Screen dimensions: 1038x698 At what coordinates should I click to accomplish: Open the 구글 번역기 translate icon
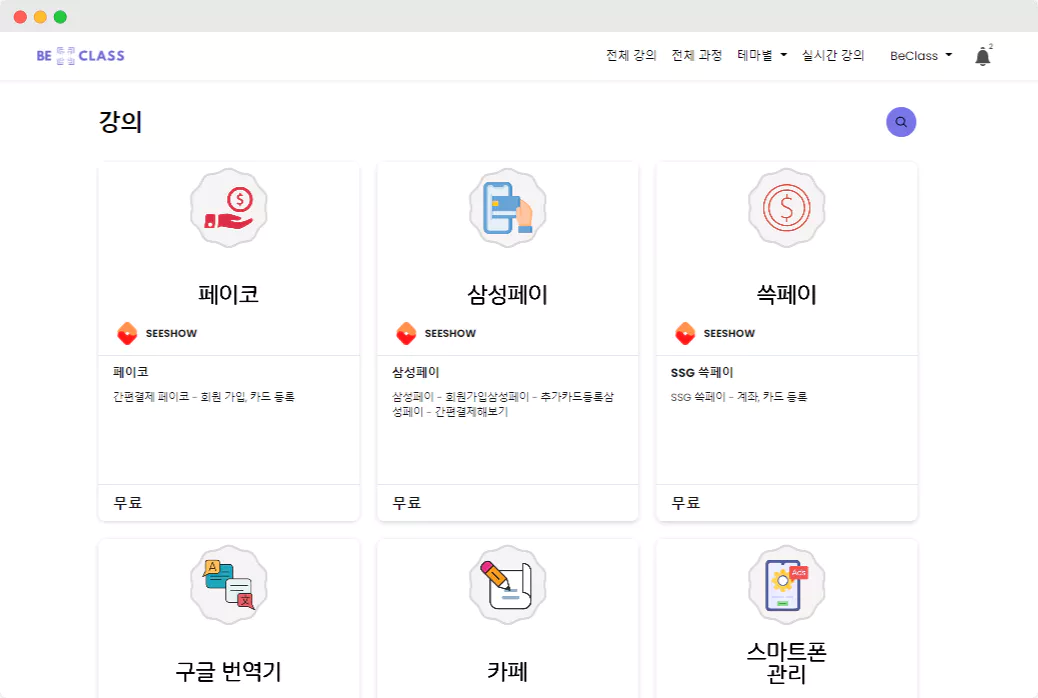229,585
